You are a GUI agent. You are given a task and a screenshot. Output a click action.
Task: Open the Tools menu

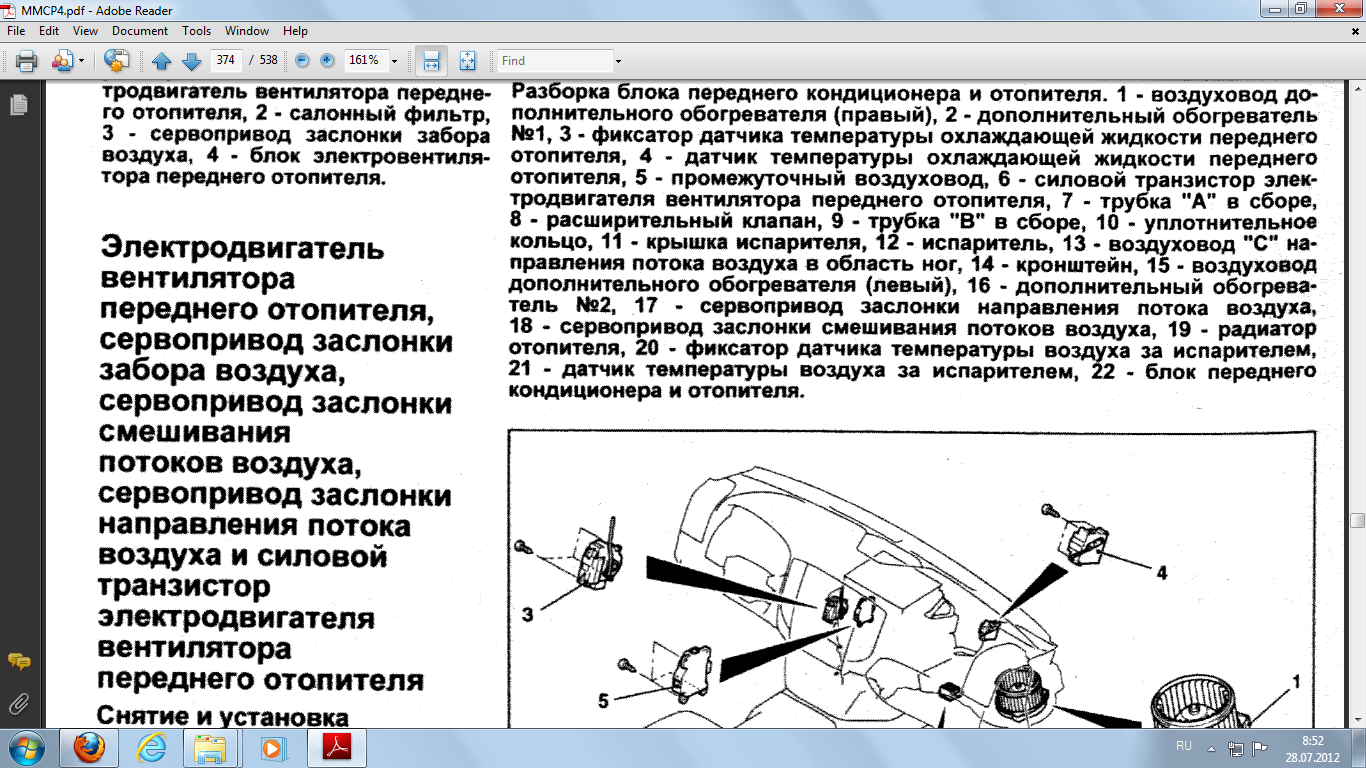pyautogui.click(x=197, y=31)
